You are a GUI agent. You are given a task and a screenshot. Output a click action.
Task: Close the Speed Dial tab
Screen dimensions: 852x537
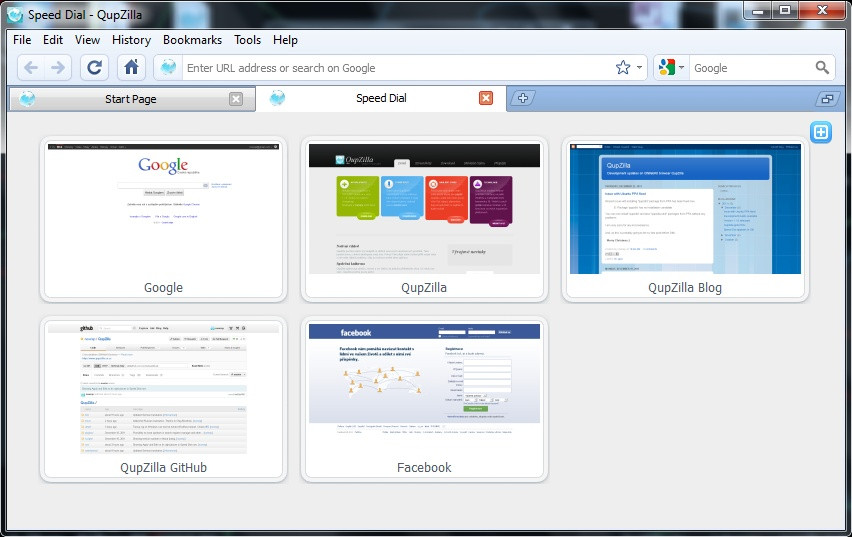486,98
